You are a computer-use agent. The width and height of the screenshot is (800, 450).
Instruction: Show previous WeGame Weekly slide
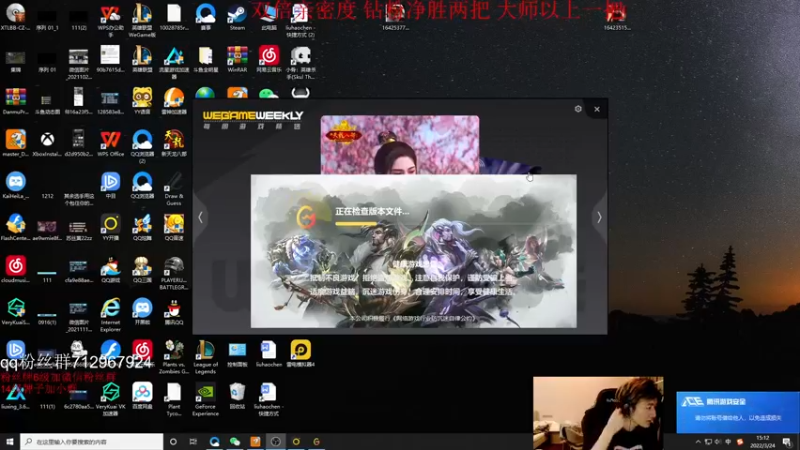pos(201,217)
